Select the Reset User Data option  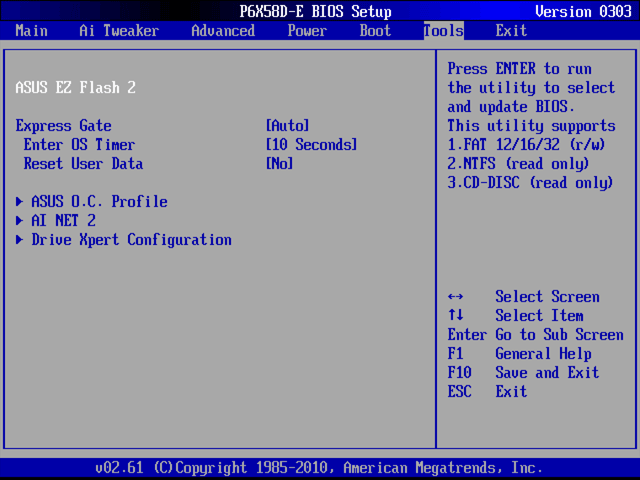(x=83, y=164)
